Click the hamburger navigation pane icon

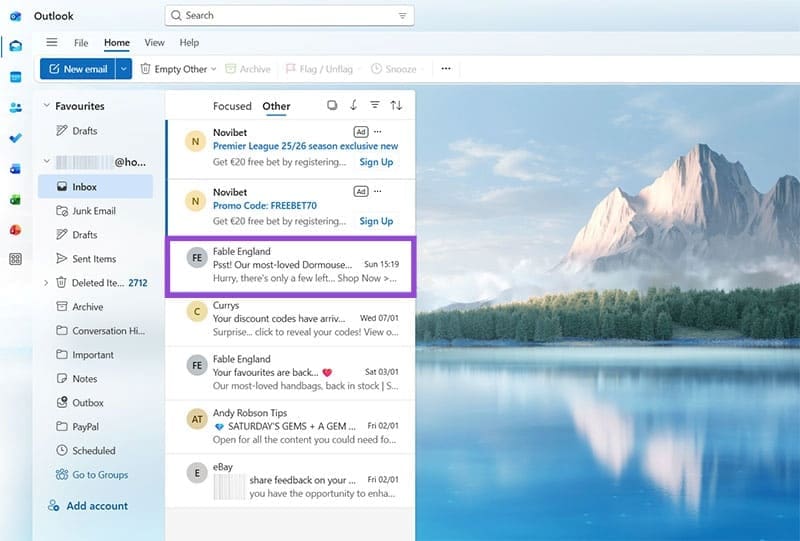(x=52, y=43)
